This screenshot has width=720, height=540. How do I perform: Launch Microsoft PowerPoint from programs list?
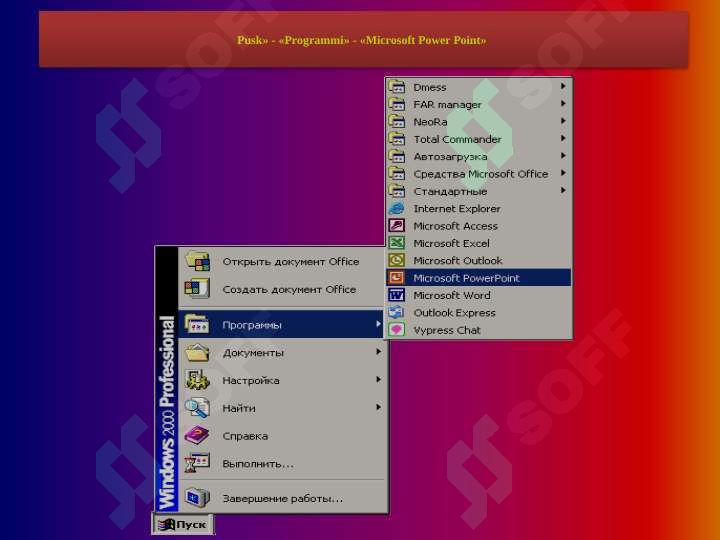coord(478,278)
